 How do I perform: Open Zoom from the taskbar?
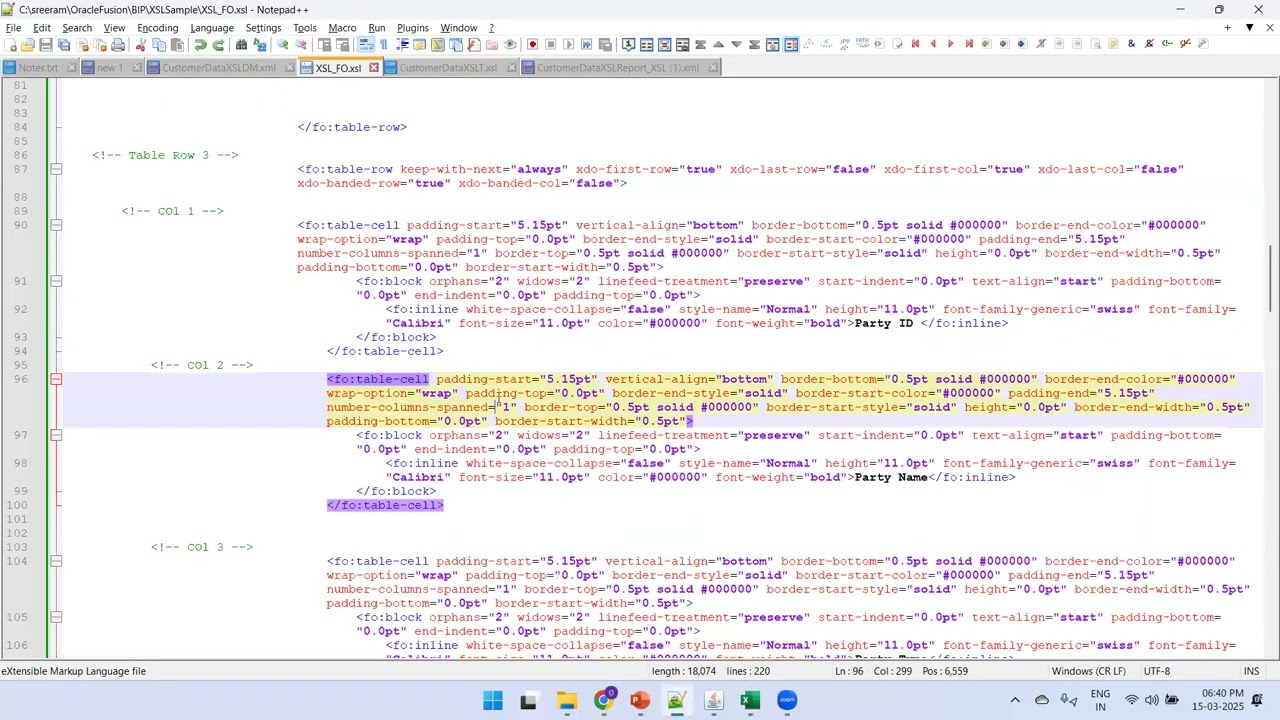coord(787,700)
